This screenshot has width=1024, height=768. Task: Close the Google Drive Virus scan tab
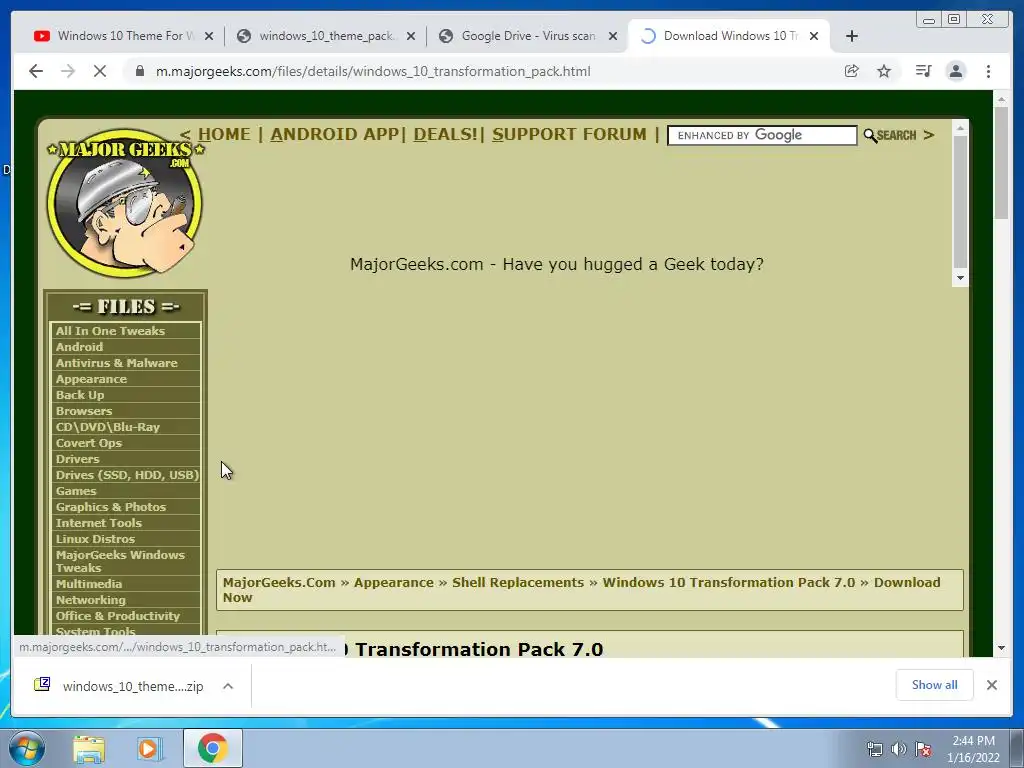pos(613,37)
